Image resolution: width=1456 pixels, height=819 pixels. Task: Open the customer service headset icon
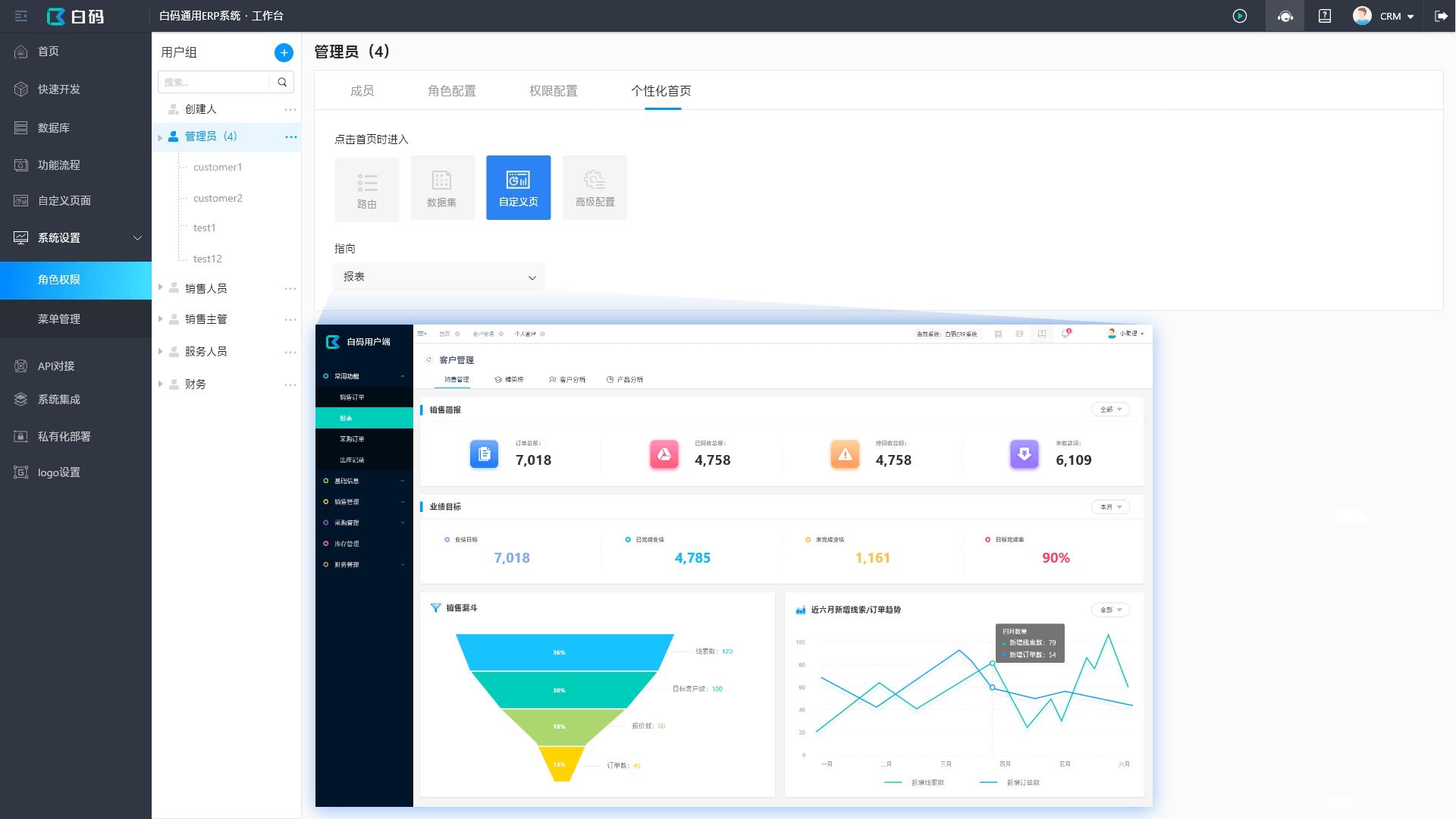click(1285, 16)
